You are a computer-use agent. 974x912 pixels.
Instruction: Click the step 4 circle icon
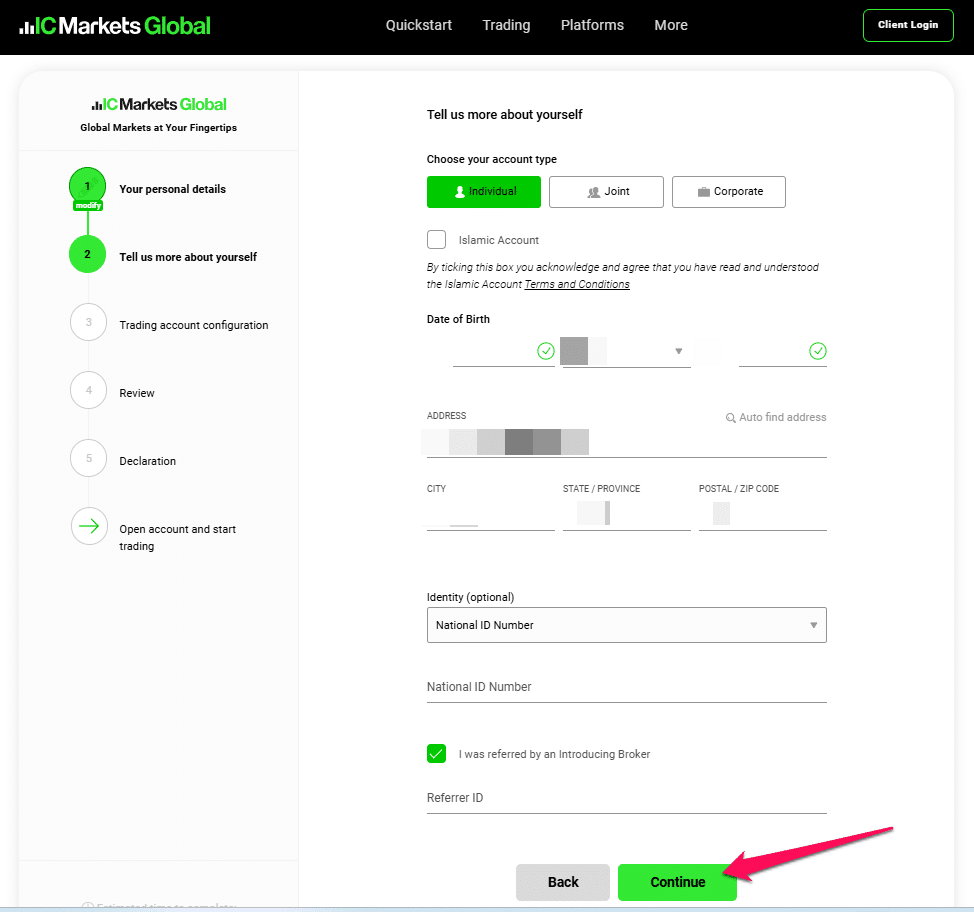click(89, 390)
